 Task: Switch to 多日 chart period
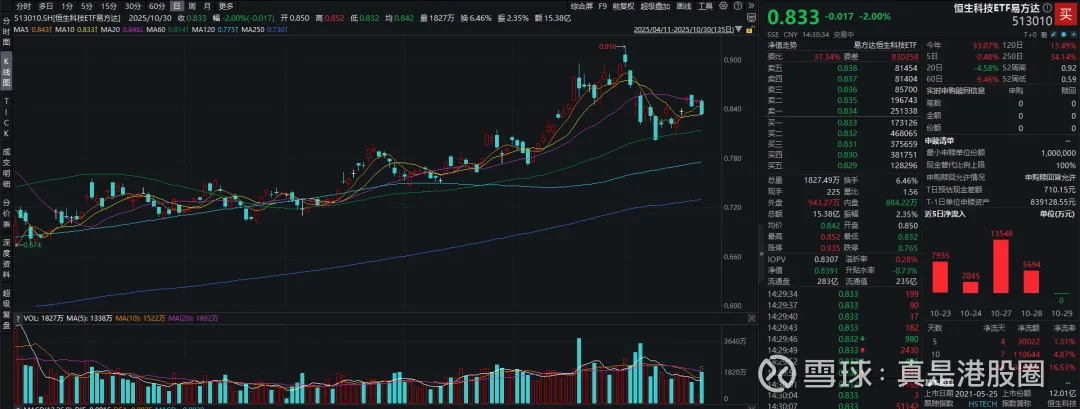45,6
